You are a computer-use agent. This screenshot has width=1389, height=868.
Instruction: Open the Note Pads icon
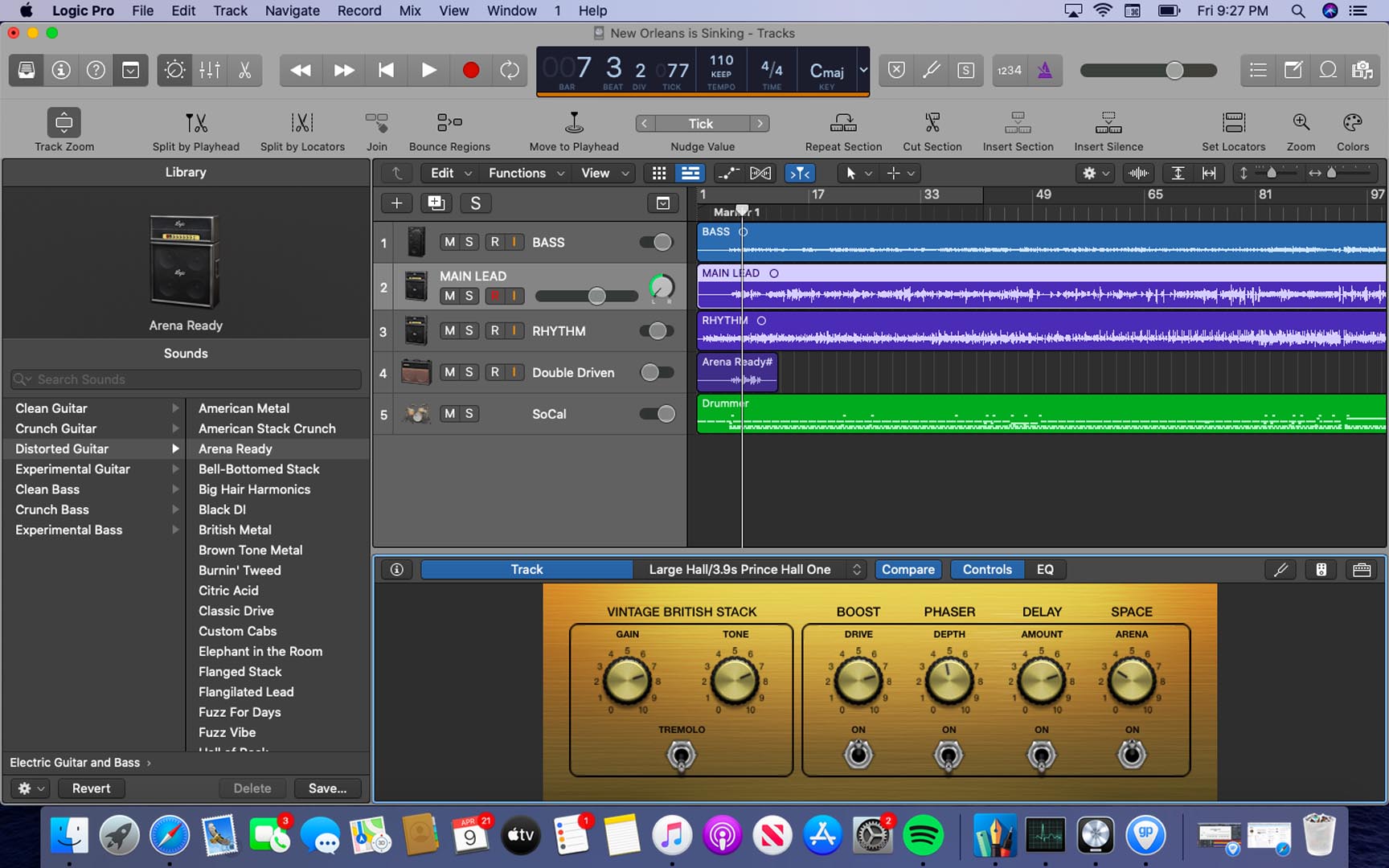coord(1293,70)
